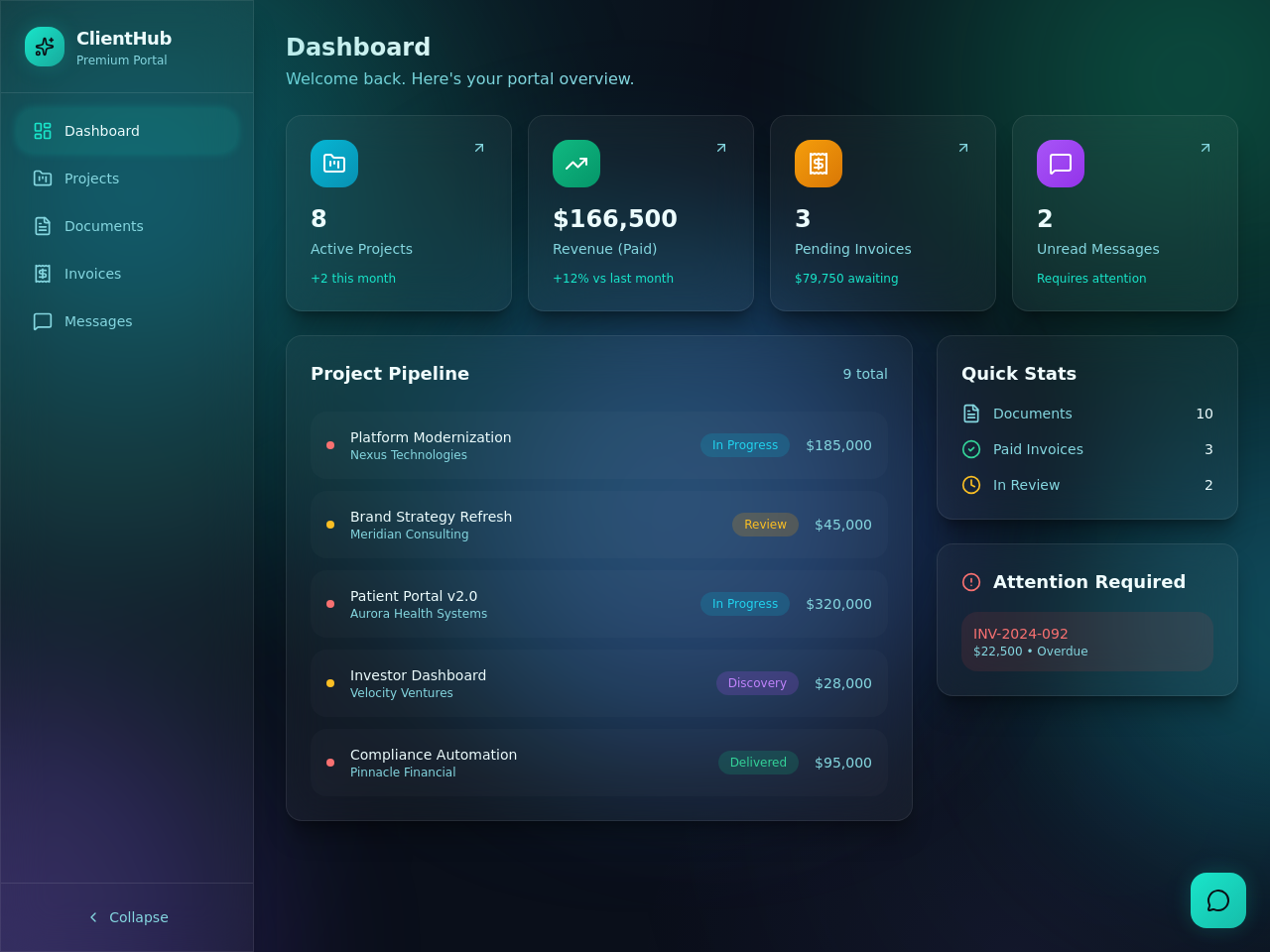Click the orange Pending Invoices receipt icon
This screenshot has height=952, width=1270.
coord(819,164)
